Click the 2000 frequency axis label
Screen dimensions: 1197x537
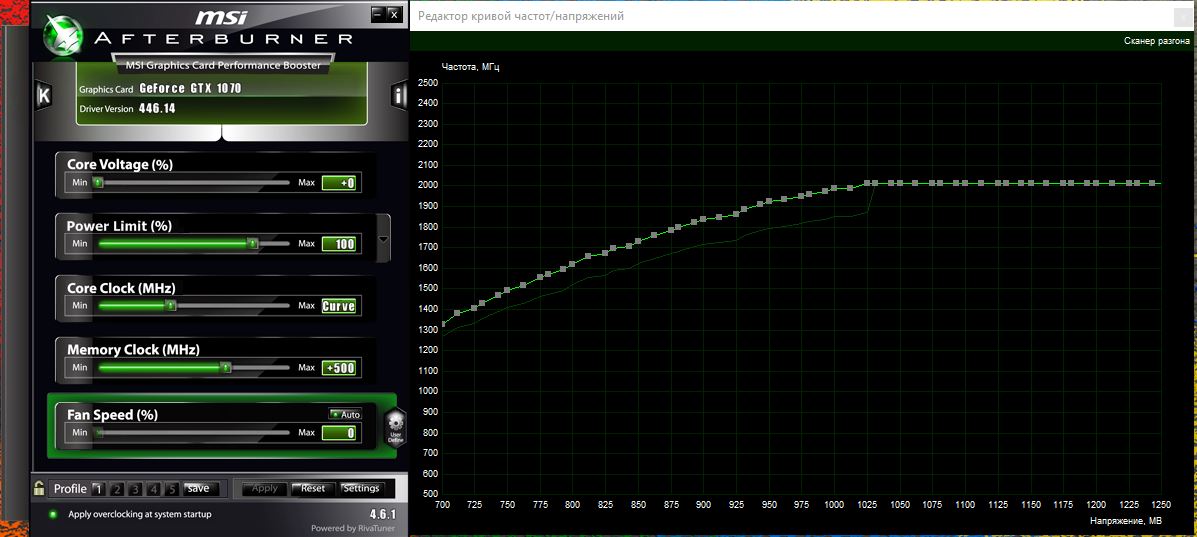[x=428, y=186]
